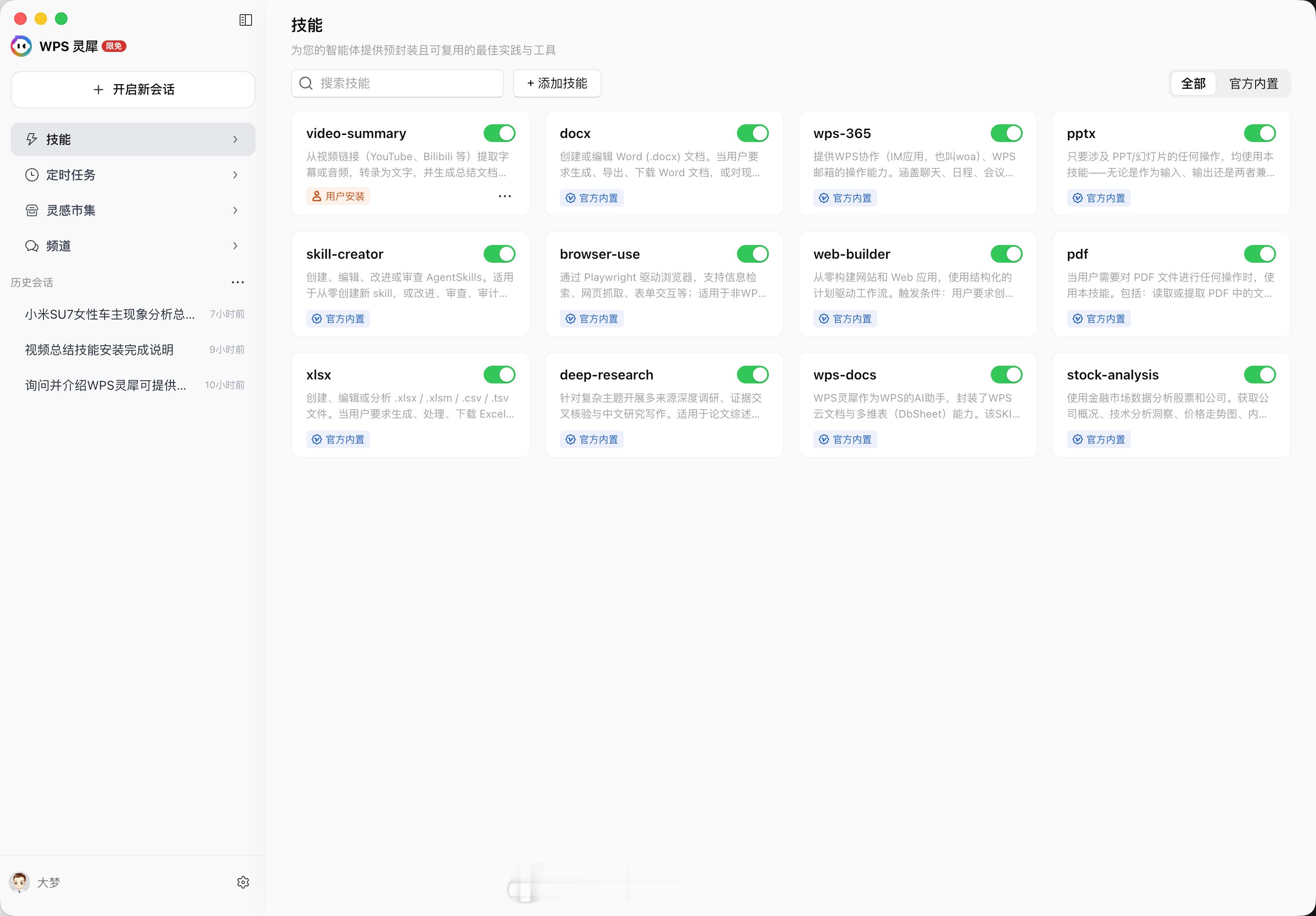1316x916 pixels.
Task: Turn off the browser-use skill
Action: coord(752,254)
